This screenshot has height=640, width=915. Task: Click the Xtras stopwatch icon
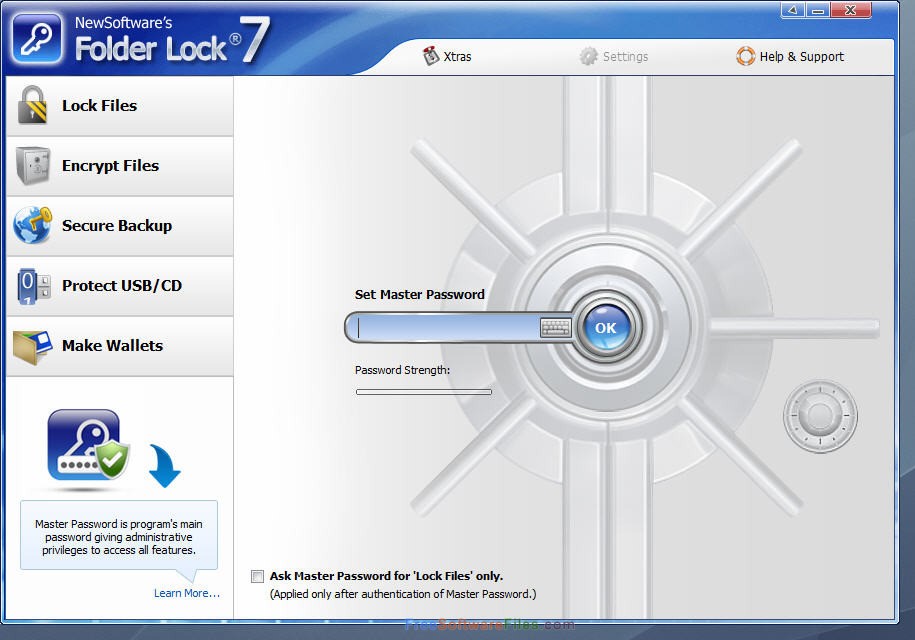pos(431,56)
